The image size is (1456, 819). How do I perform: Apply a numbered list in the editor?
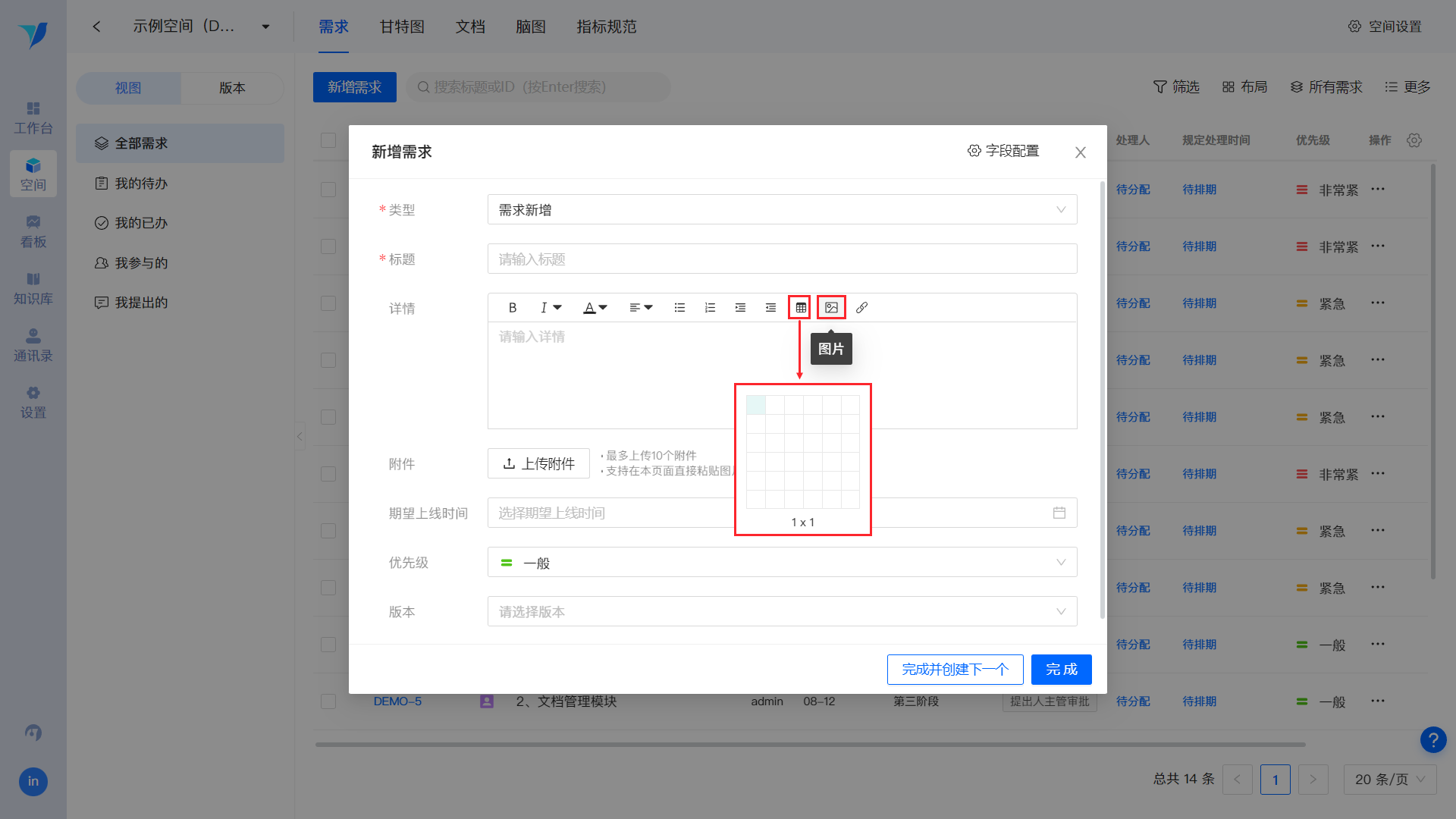click(x=710, y=307)
